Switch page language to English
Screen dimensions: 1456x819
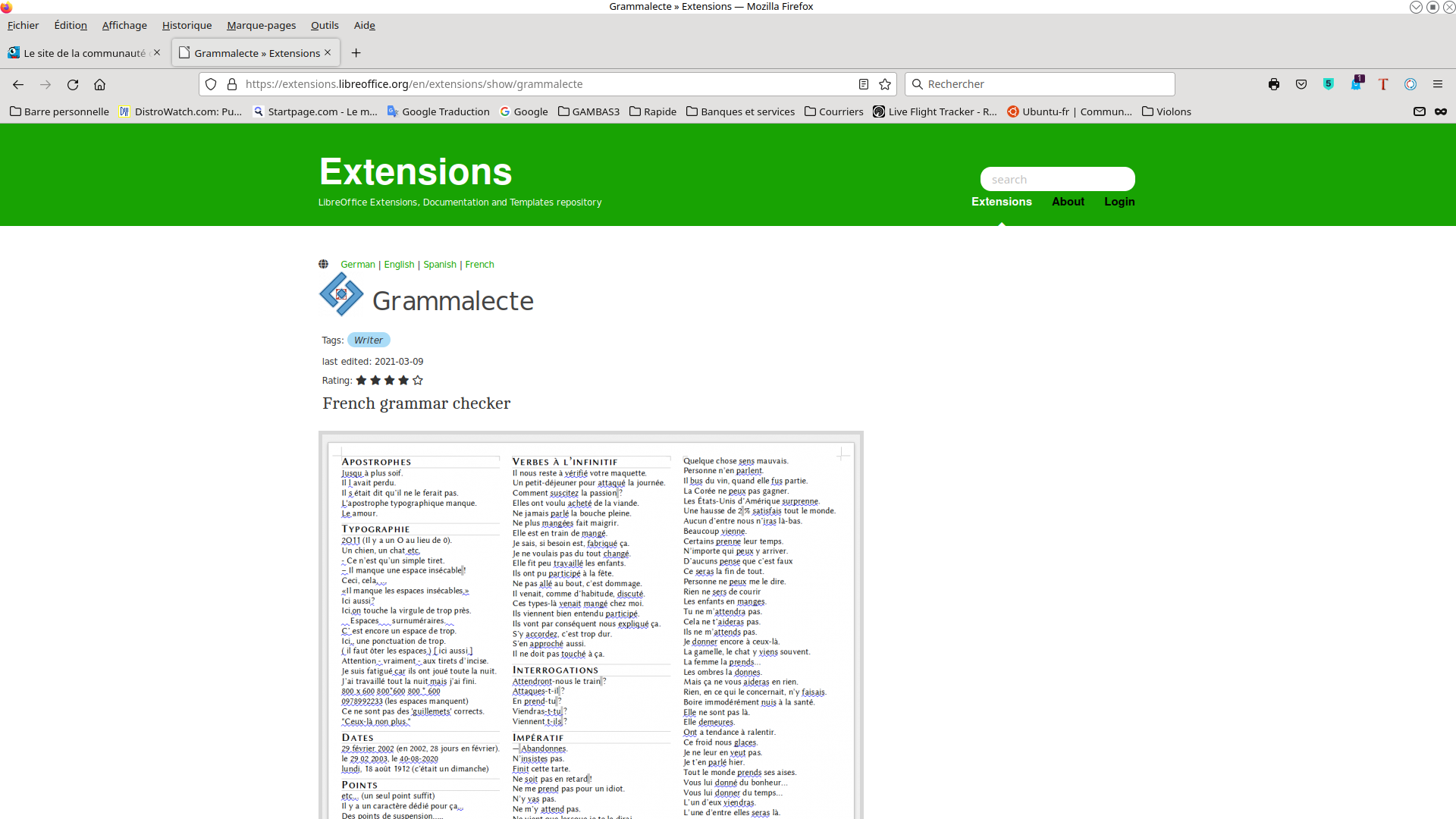(399, 265)
